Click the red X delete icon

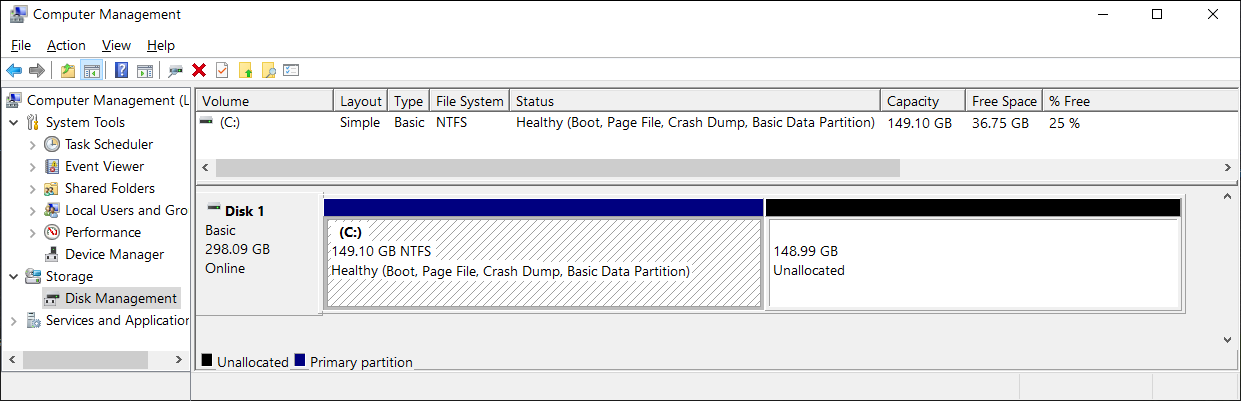tap(199, 70)
